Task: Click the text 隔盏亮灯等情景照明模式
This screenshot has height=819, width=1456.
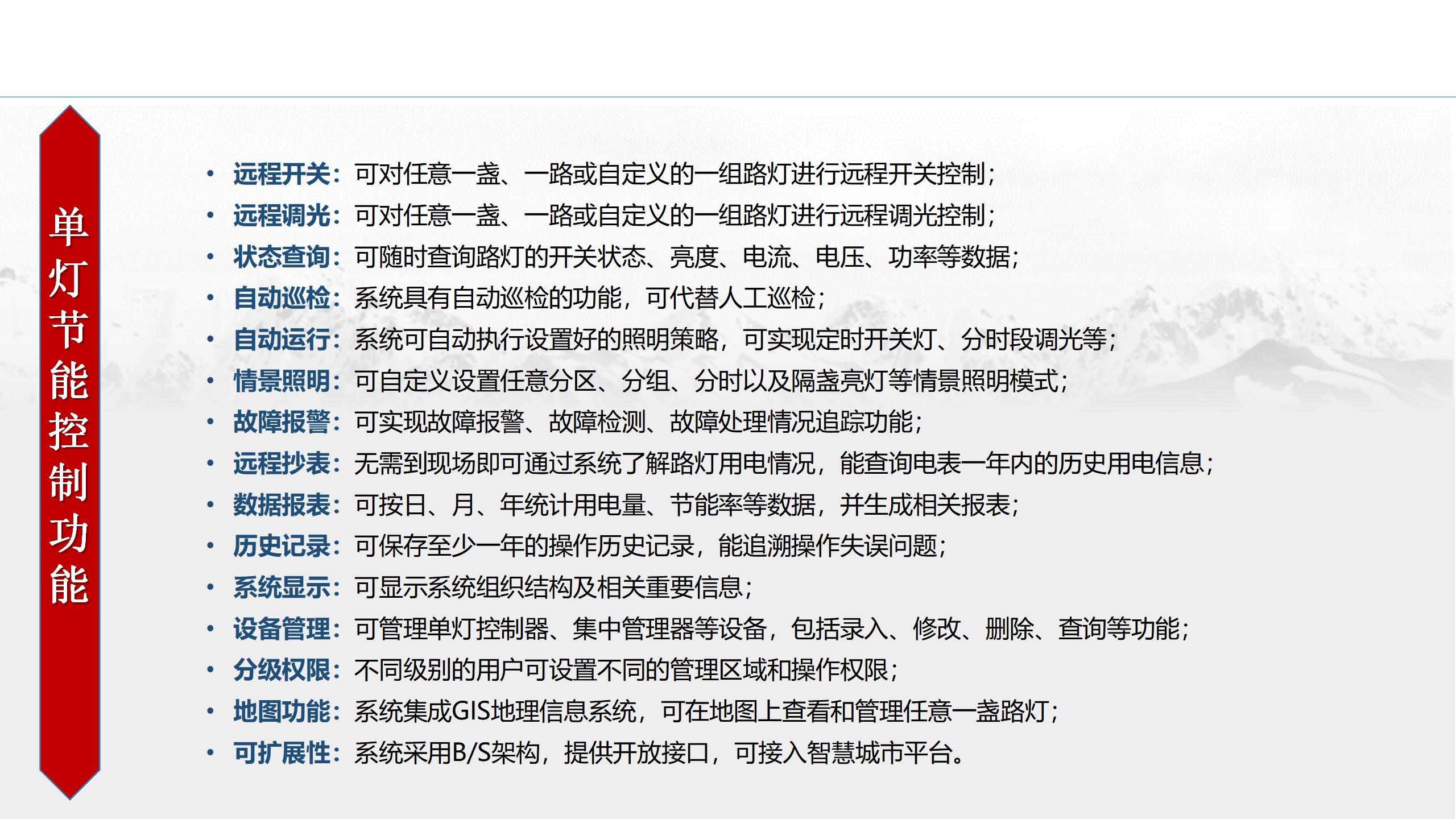Action: click(x=924, y=381)
